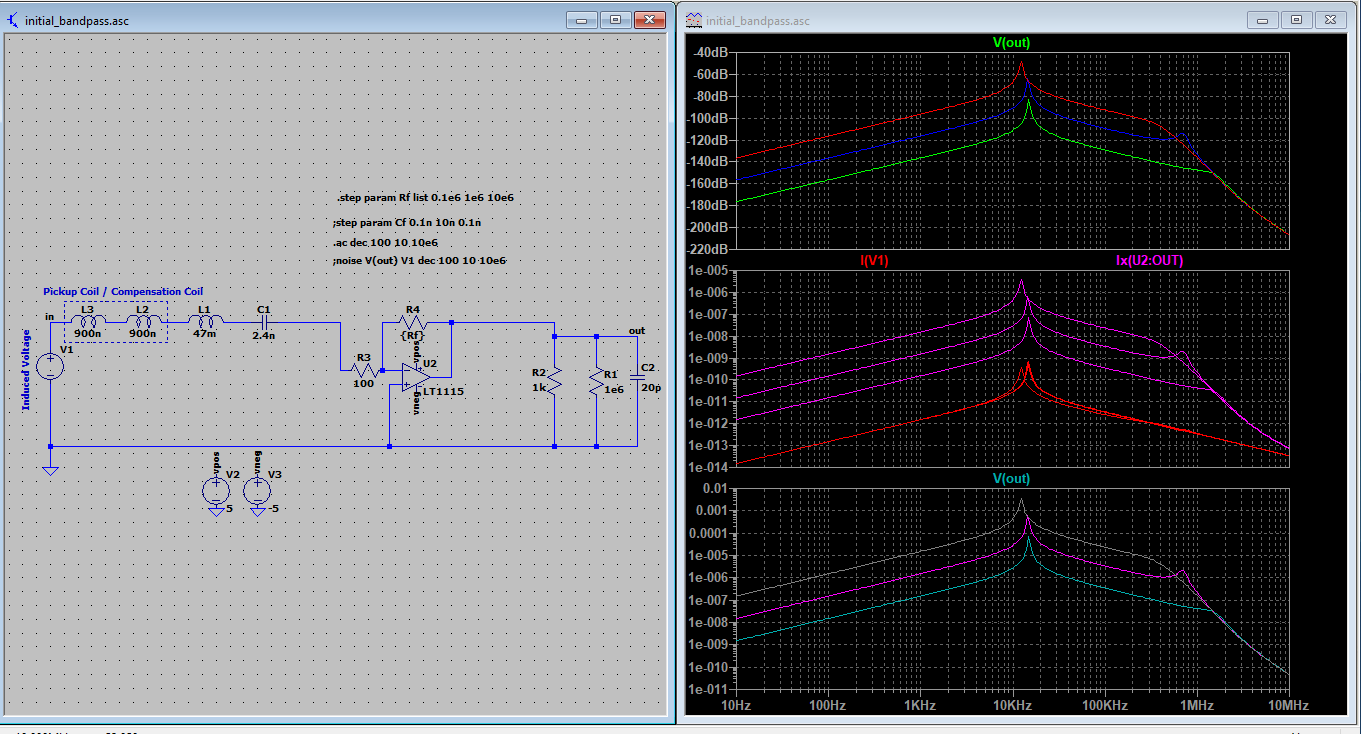Click the 2.4n capacitor value text
The image size is (1361, 734).
click(x=263, y=336)
